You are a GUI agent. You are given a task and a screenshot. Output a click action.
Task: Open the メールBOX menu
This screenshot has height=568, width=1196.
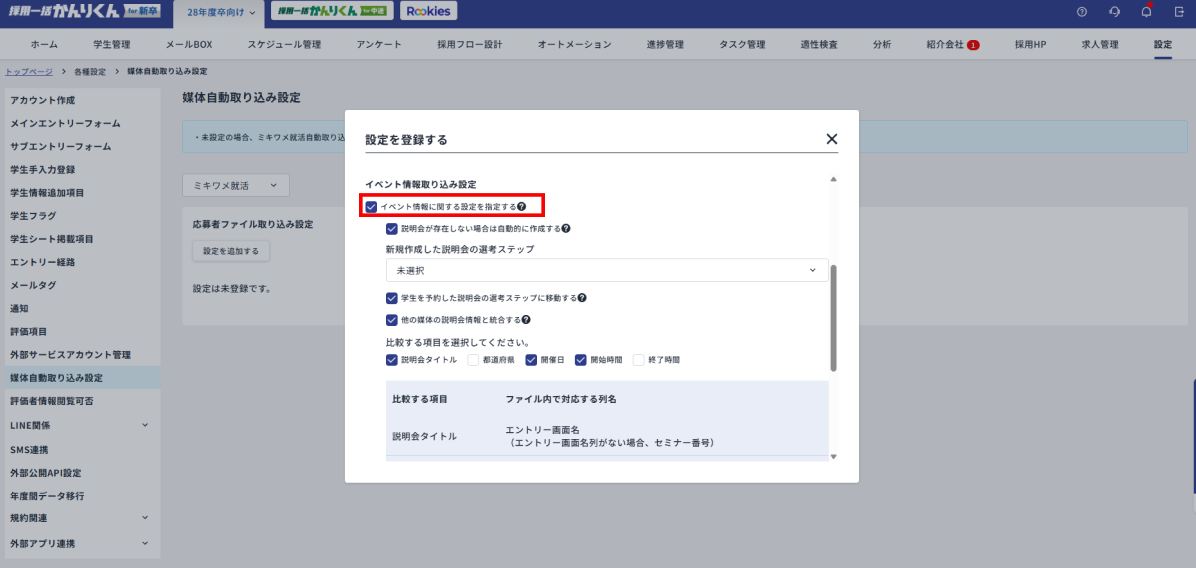[188, 44]
